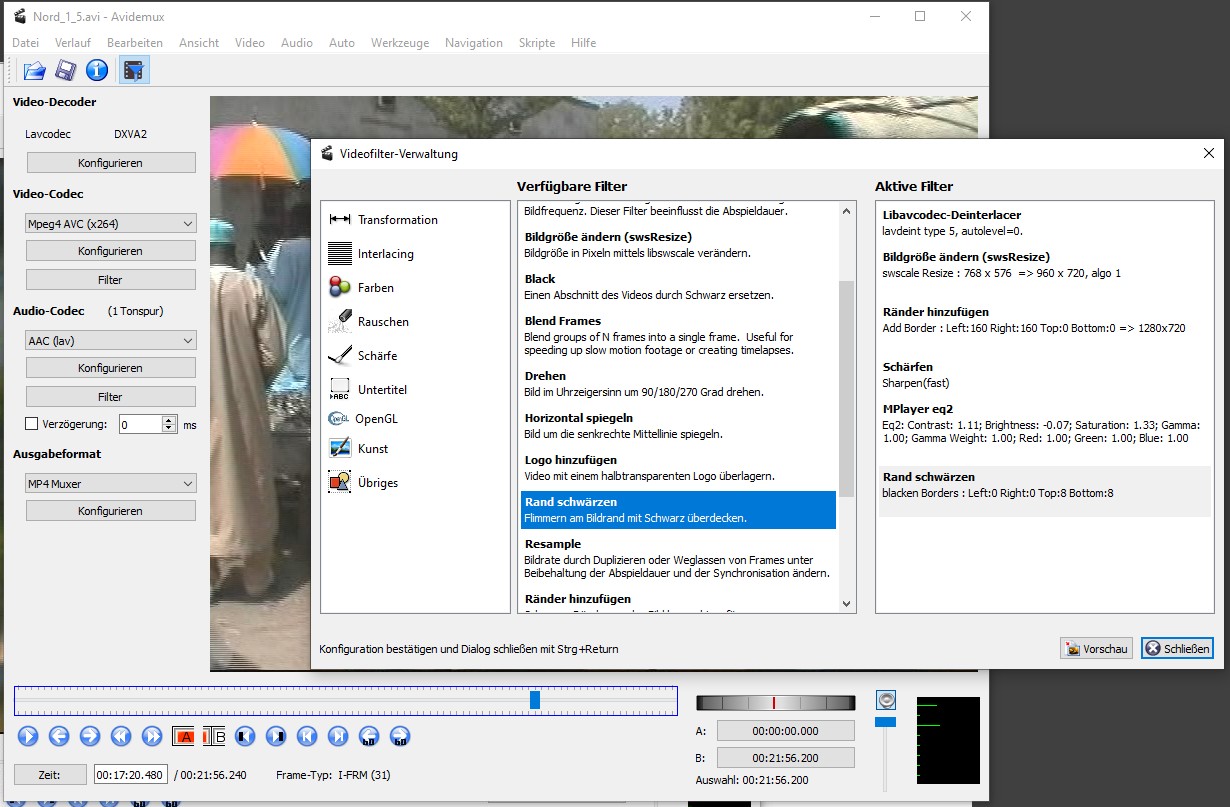Expand the MP4 Muxer output format dropdown
The image size is (1230, 807).
110,484
